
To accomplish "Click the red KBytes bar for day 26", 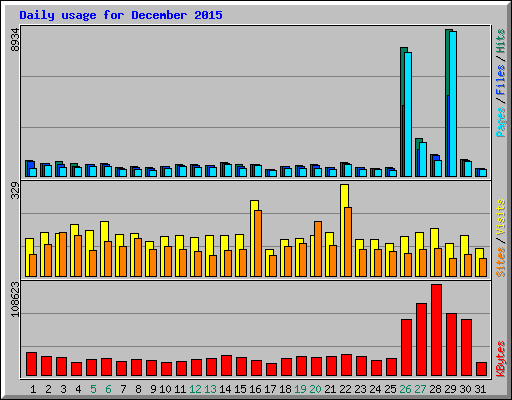I will coord(406,347).
